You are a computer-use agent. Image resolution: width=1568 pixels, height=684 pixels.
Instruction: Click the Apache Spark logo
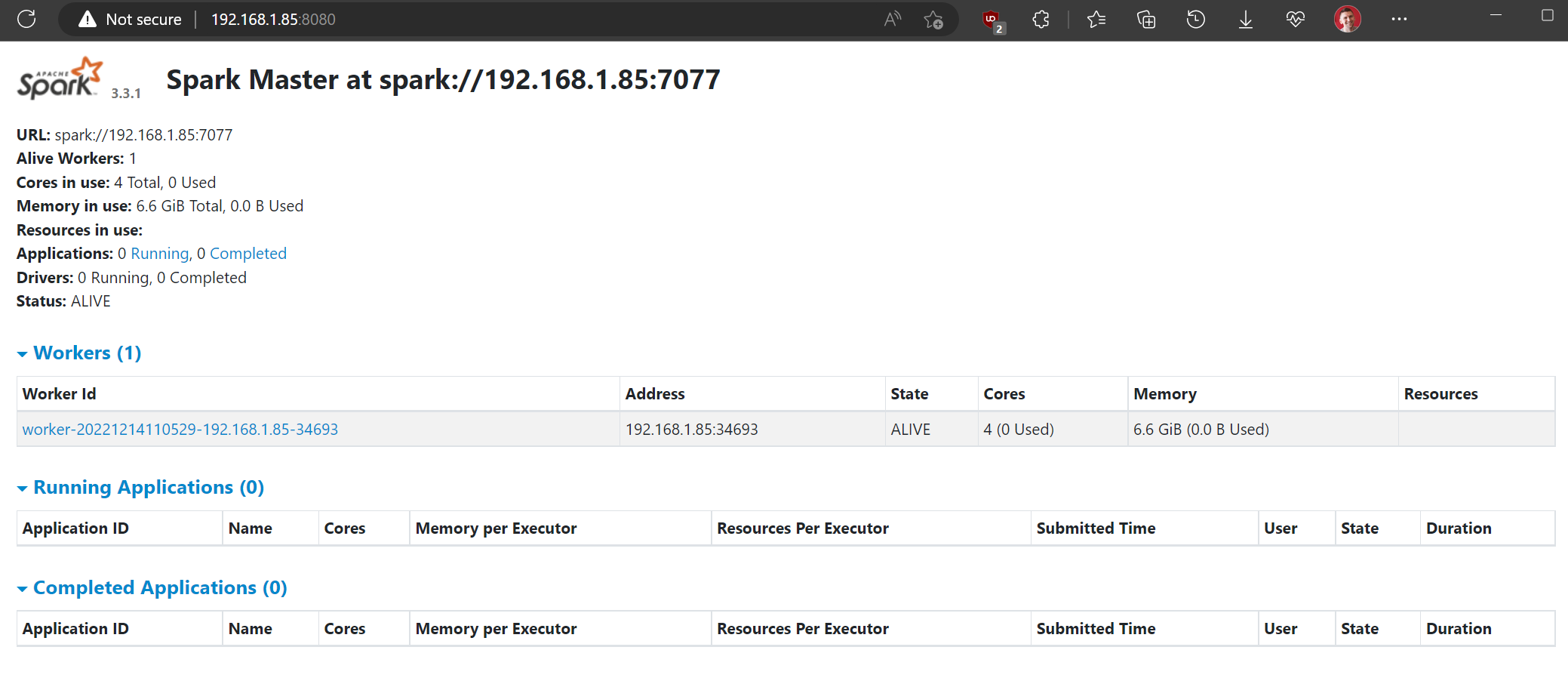coord(60,78)
